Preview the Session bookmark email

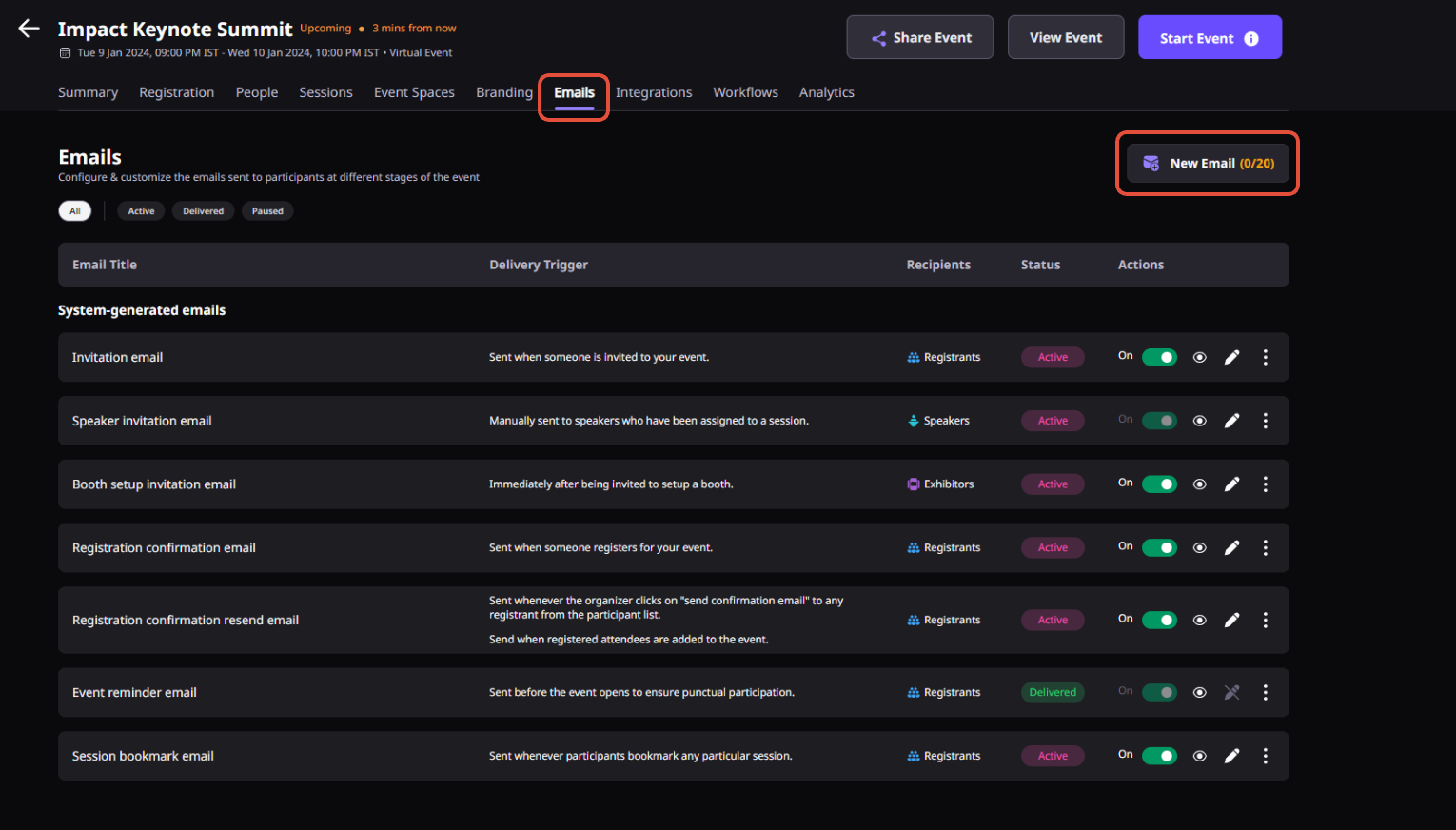(x=1199, y=756)
